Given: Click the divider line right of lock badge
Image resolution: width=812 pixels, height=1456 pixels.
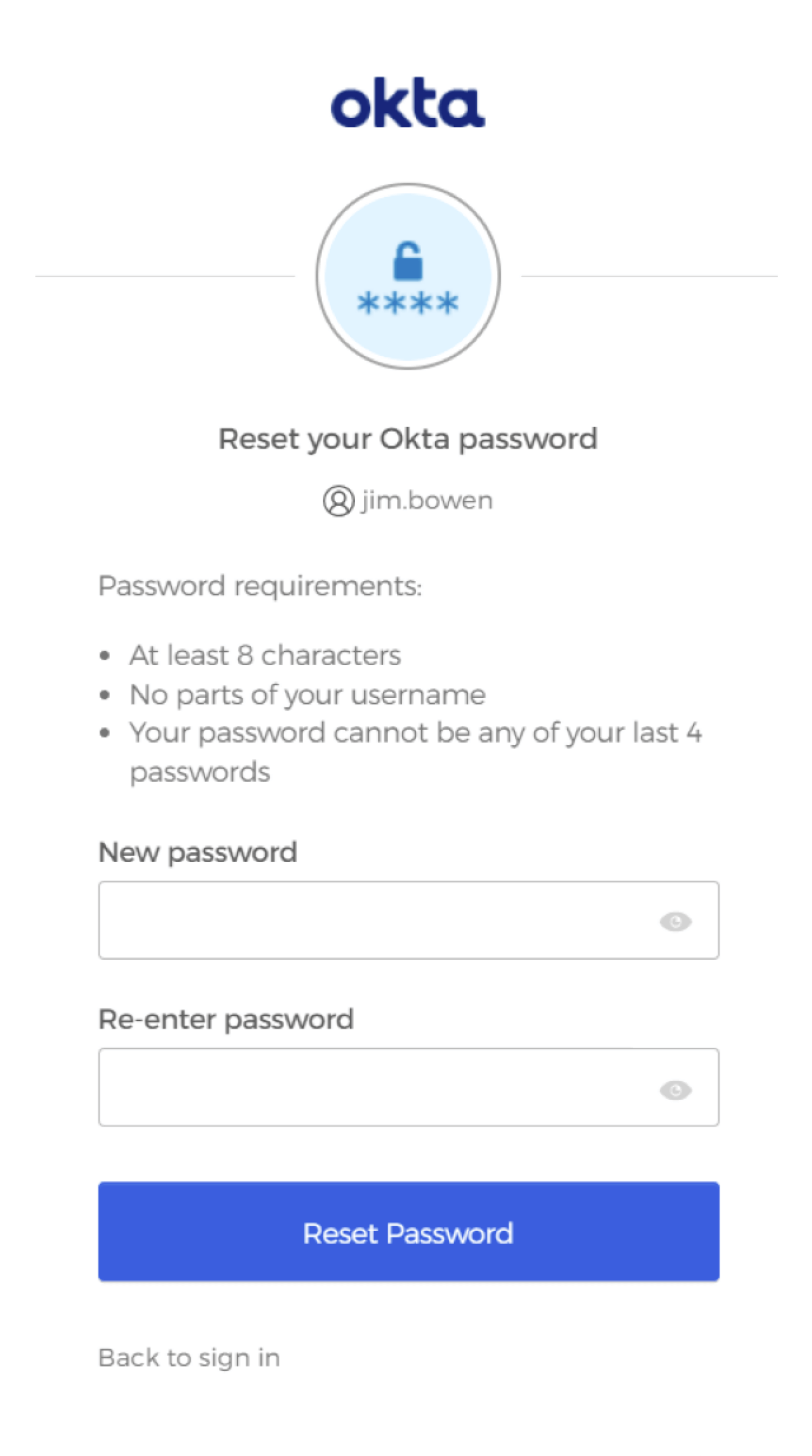Looking at the screenshot, I should (x=649, y=276).
